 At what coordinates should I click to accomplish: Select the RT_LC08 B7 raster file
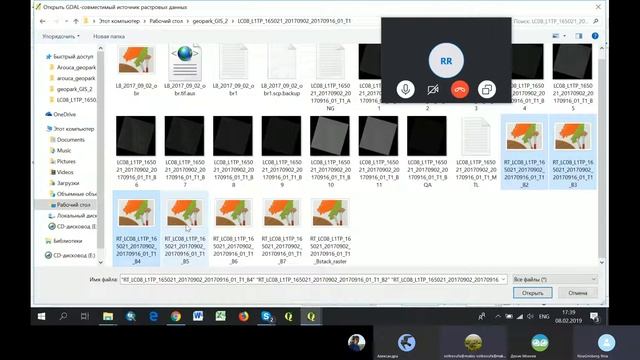[282, 228]
